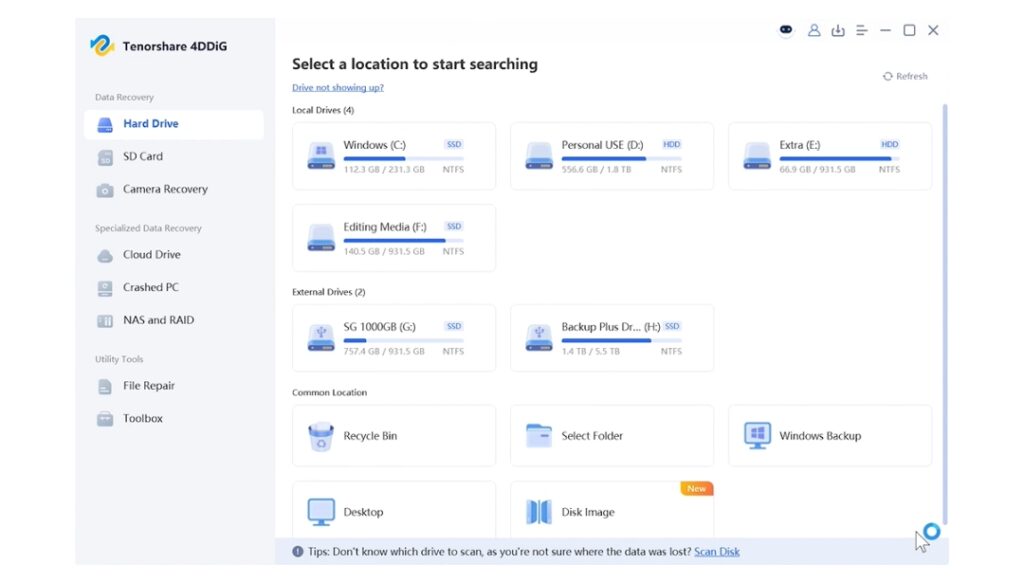The width and height of the screenshot is (1024, 582).
Task: Click the SG 1000GB (G:) USB drive icon
Action: pos(321,338)
